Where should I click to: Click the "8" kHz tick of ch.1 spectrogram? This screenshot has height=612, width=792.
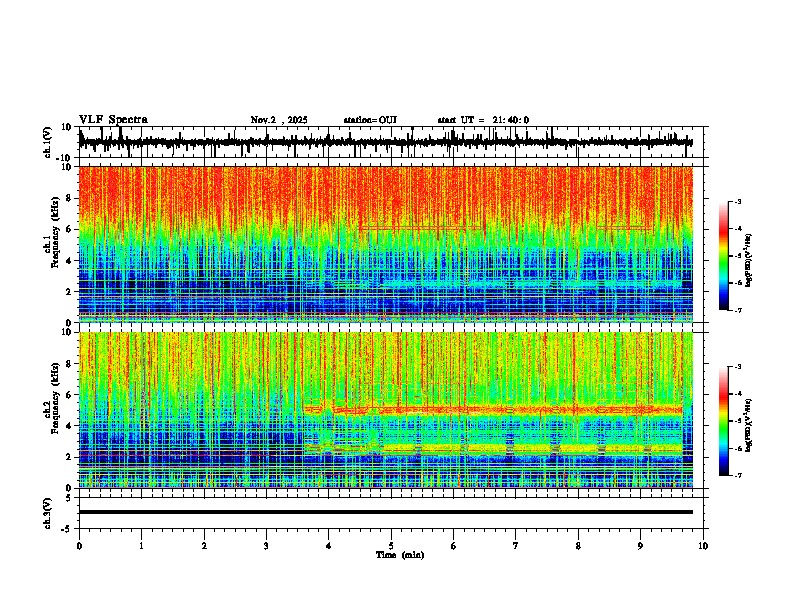point(69,198)
